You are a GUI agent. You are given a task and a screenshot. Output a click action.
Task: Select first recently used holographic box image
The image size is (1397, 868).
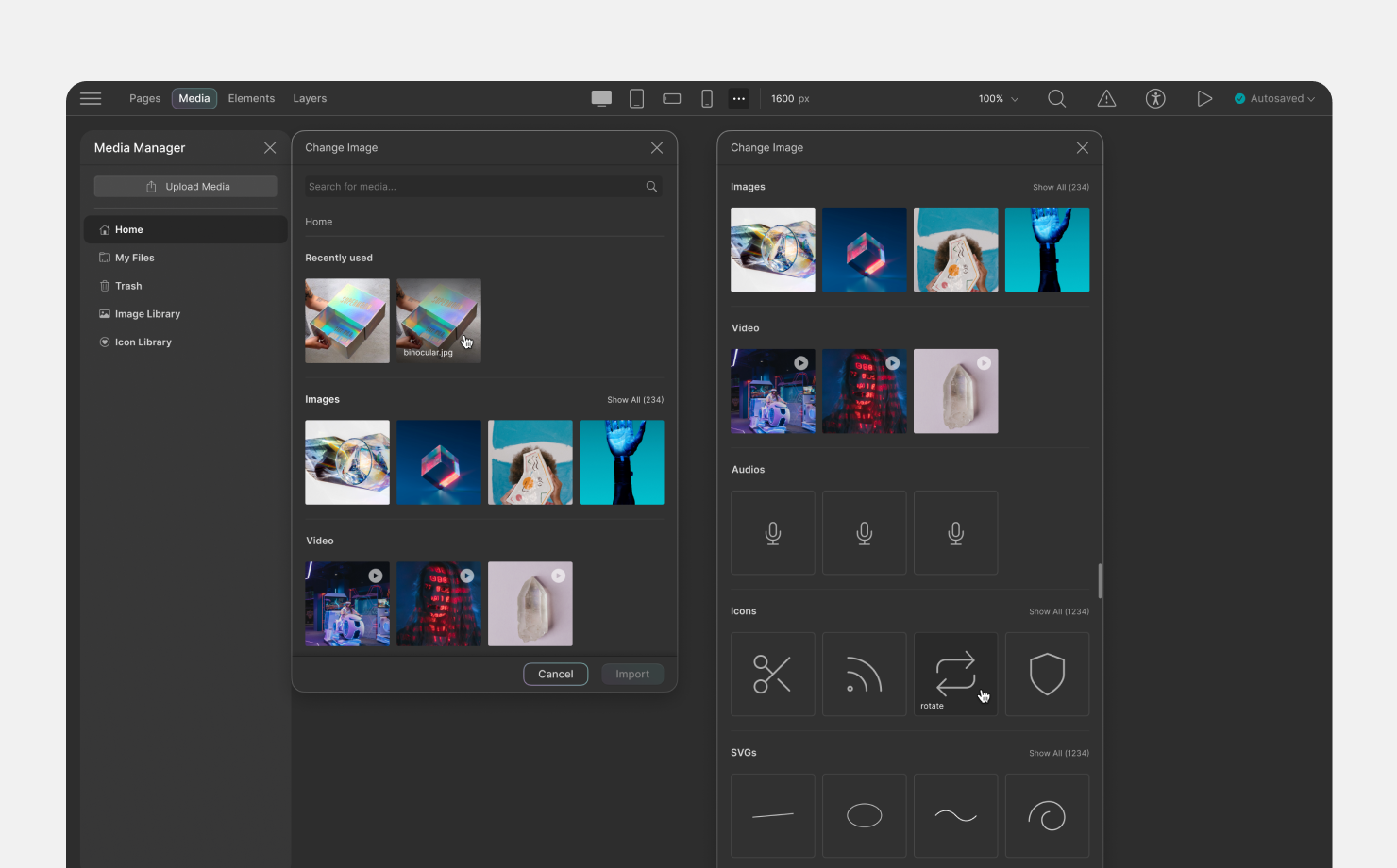click(347, 321)
